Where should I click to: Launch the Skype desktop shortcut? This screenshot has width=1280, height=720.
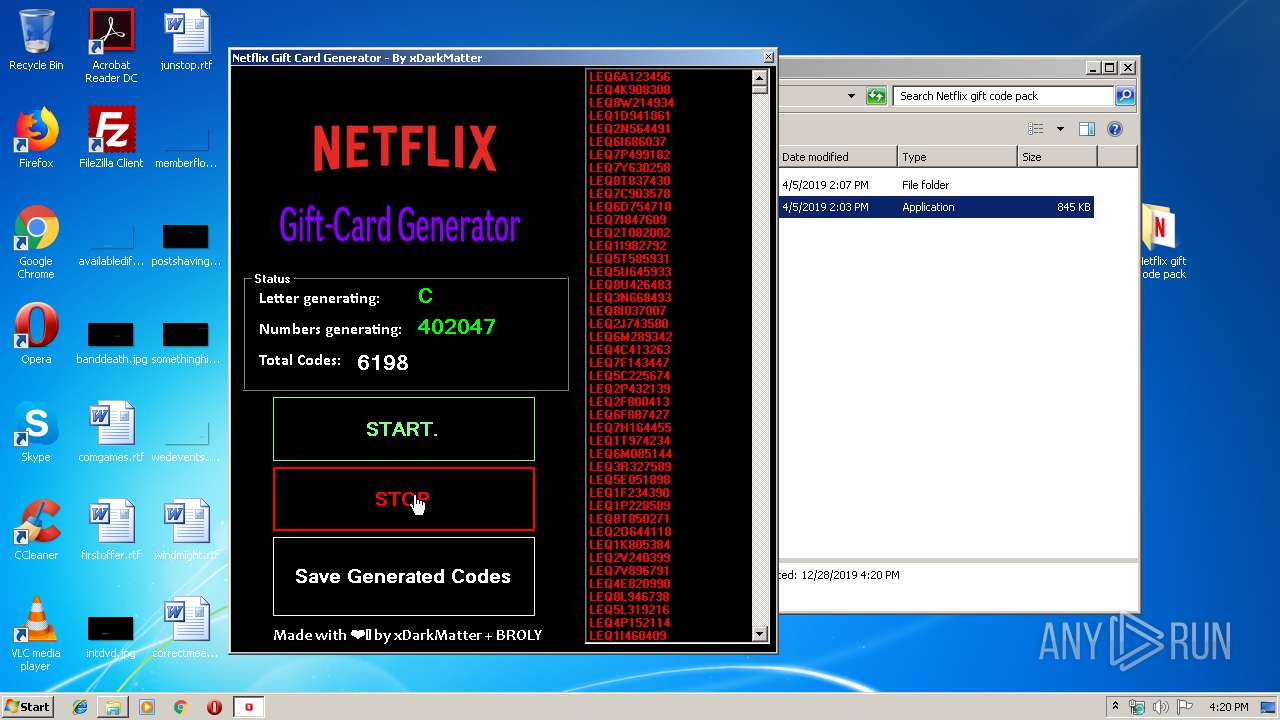tap(36, 431)
